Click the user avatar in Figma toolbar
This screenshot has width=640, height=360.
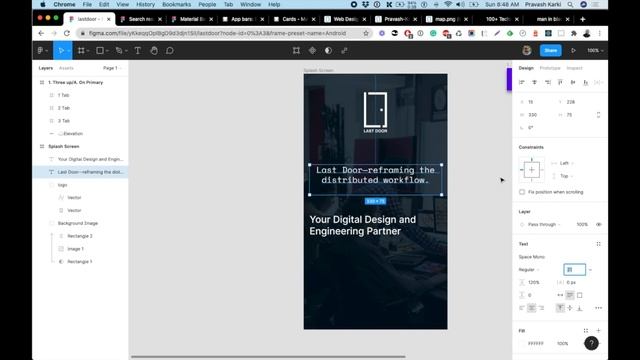click(x=527, y=51)
